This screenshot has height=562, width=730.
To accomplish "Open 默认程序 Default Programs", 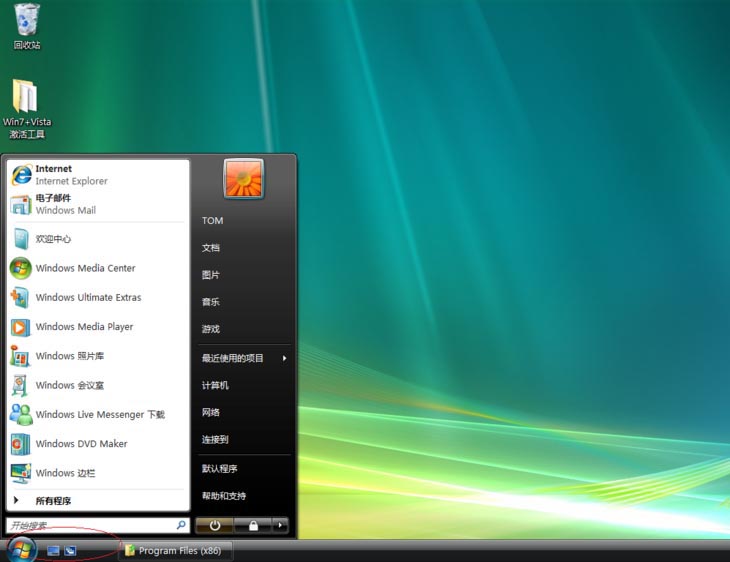I will (x=219, y=468).
